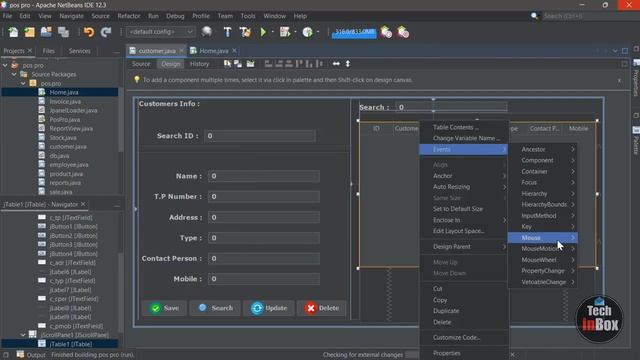
Task: Dismiss the palette hint message
Action: pyautogui.click(x=619, y=80)
